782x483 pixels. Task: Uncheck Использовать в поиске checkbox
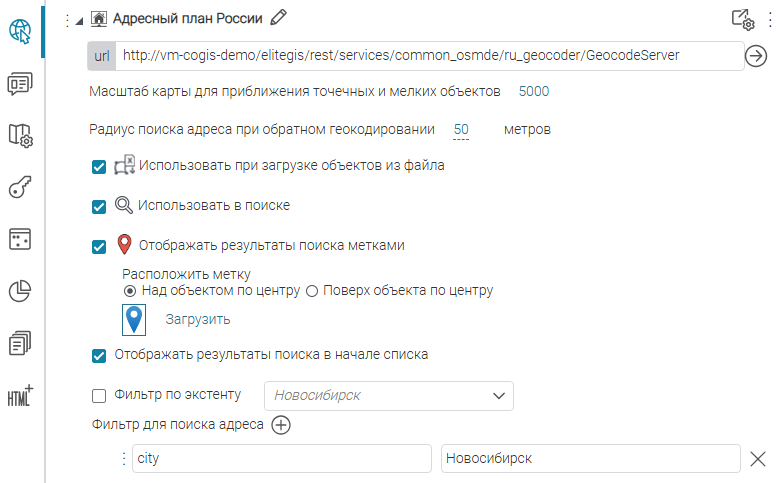click(99, 206)
